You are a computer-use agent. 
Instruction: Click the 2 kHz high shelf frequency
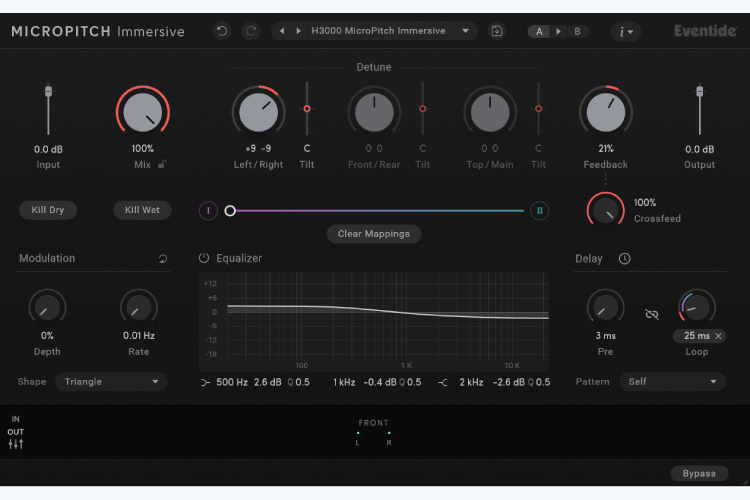click(x=471, y=382)
